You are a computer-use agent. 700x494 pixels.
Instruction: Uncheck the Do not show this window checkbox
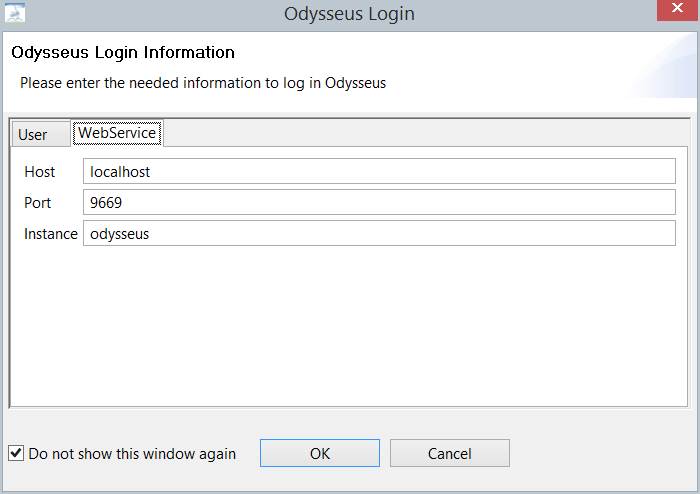[16, 453]
